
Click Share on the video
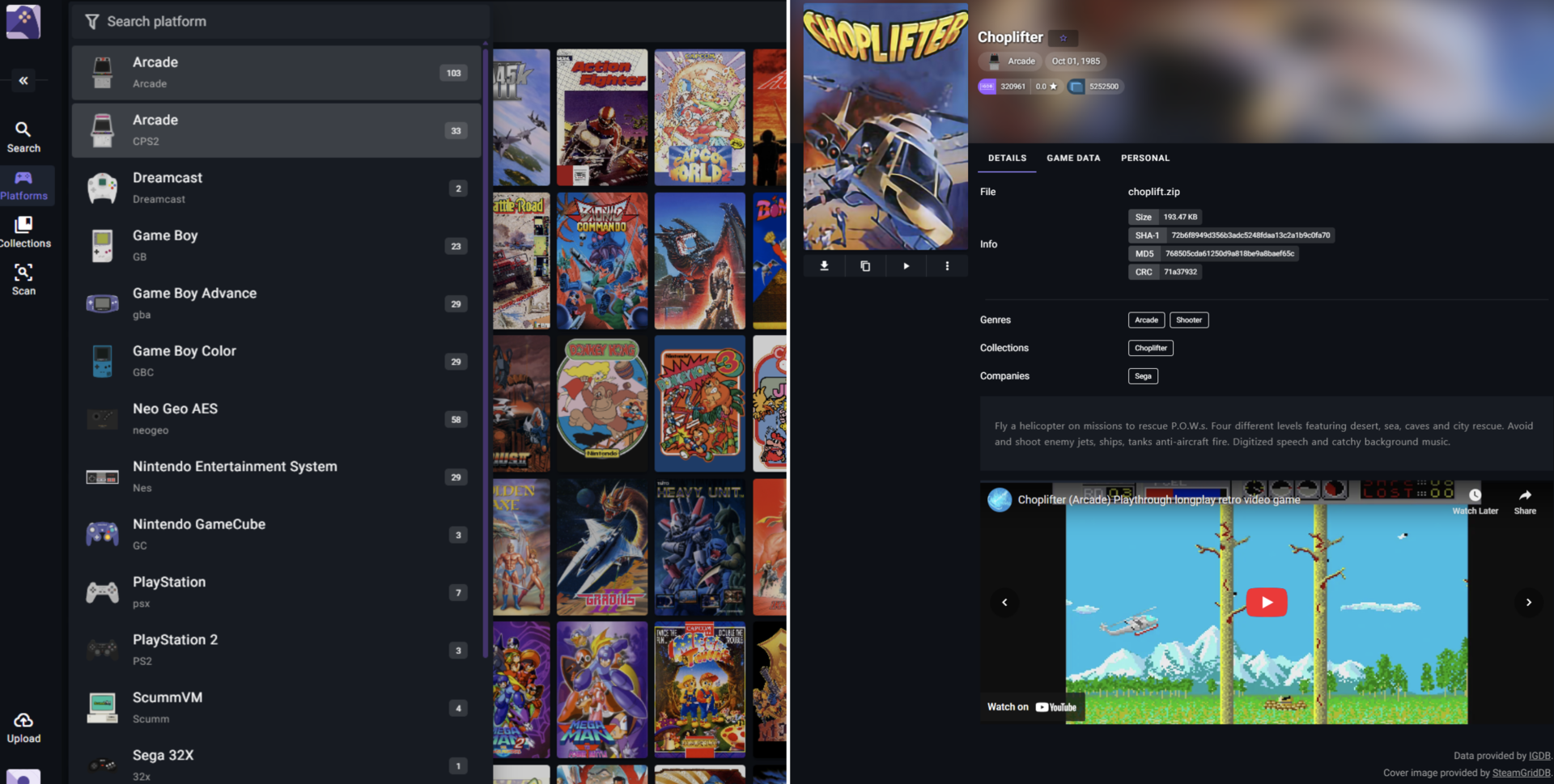point(1525,502)
